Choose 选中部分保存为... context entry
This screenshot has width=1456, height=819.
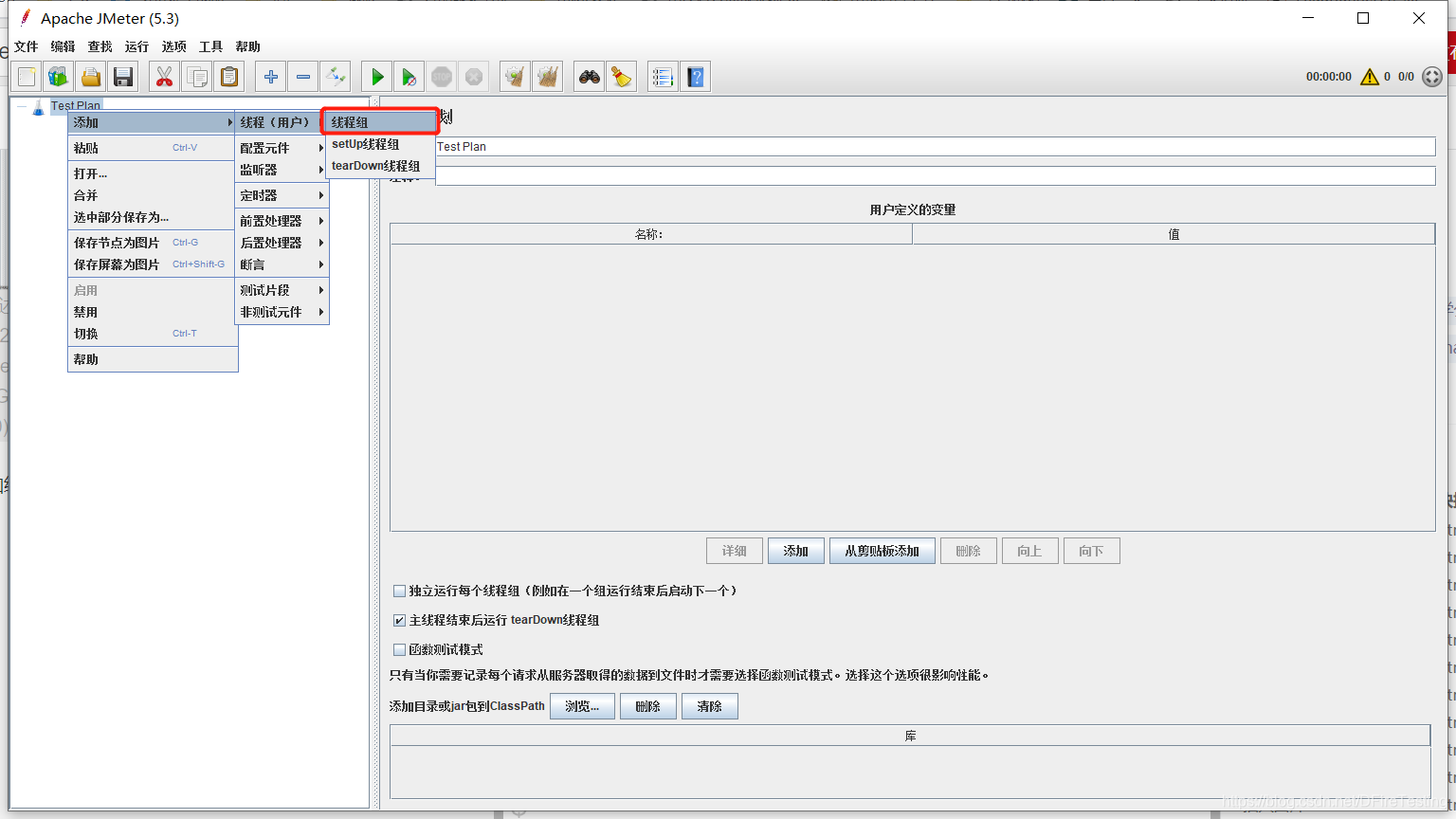pyautogui.click(x=152, y=217)
